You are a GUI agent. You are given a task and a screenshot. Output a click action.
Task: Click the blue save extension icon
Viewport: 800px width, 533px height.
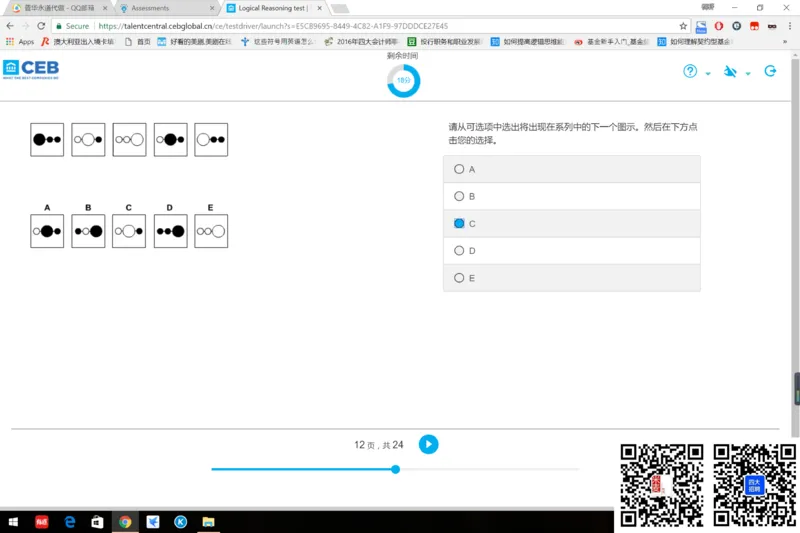pos(701,27)
